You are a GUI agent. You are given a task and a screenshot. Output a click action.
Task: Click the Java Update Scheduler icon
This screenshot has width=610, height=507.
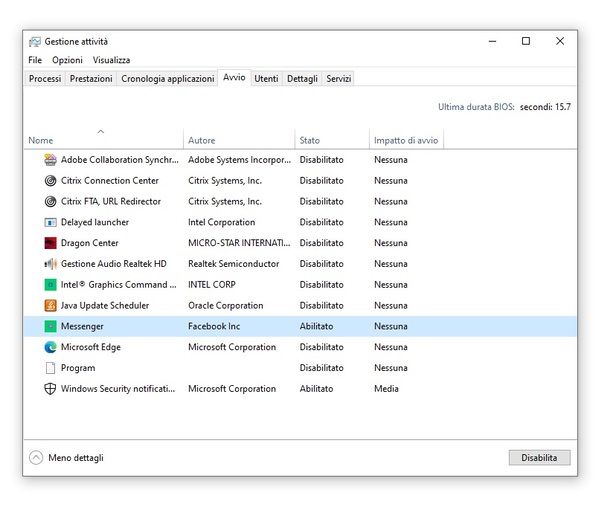[50, 305]
